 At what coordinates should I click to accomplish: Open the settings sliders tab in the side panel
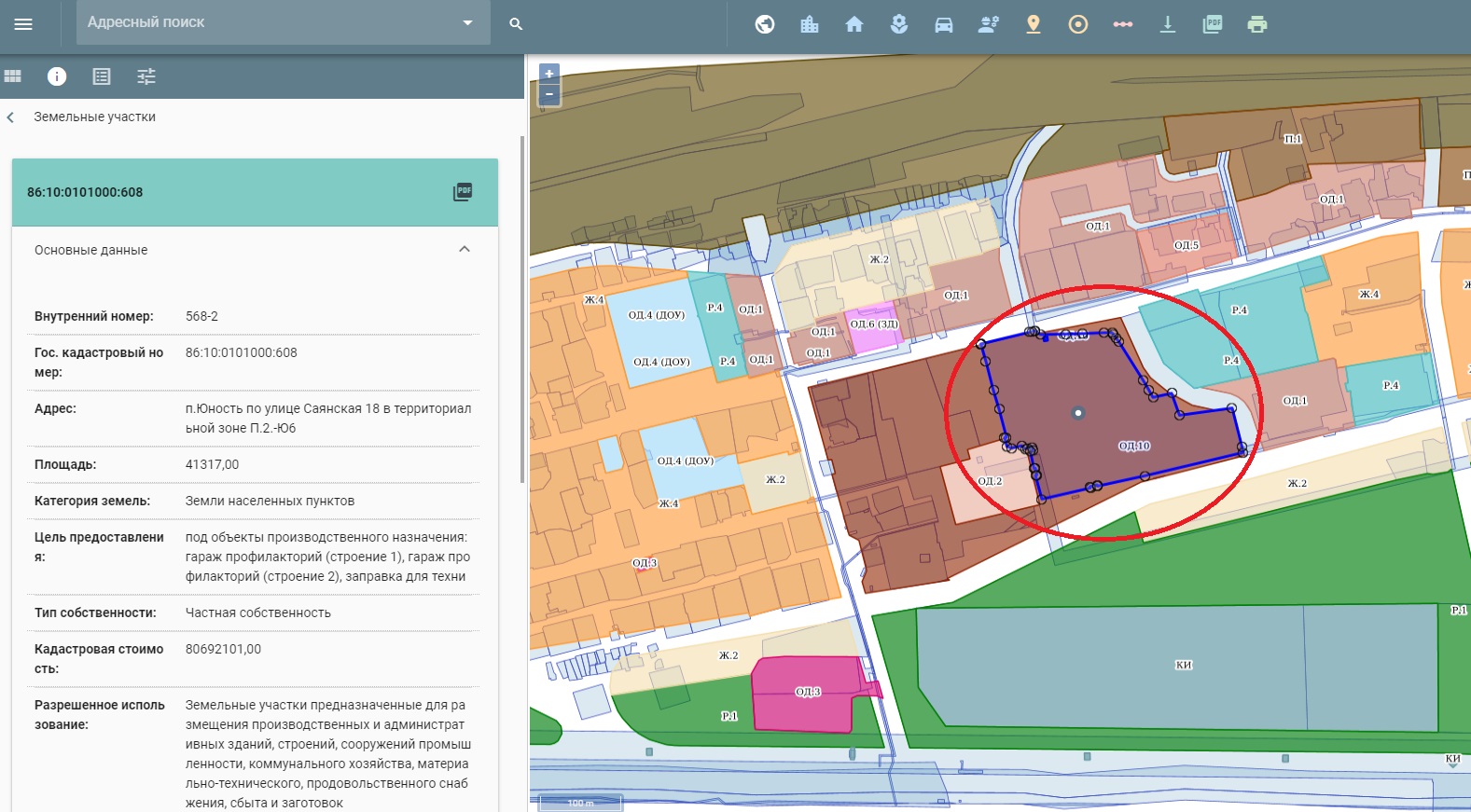pos(146,76)
